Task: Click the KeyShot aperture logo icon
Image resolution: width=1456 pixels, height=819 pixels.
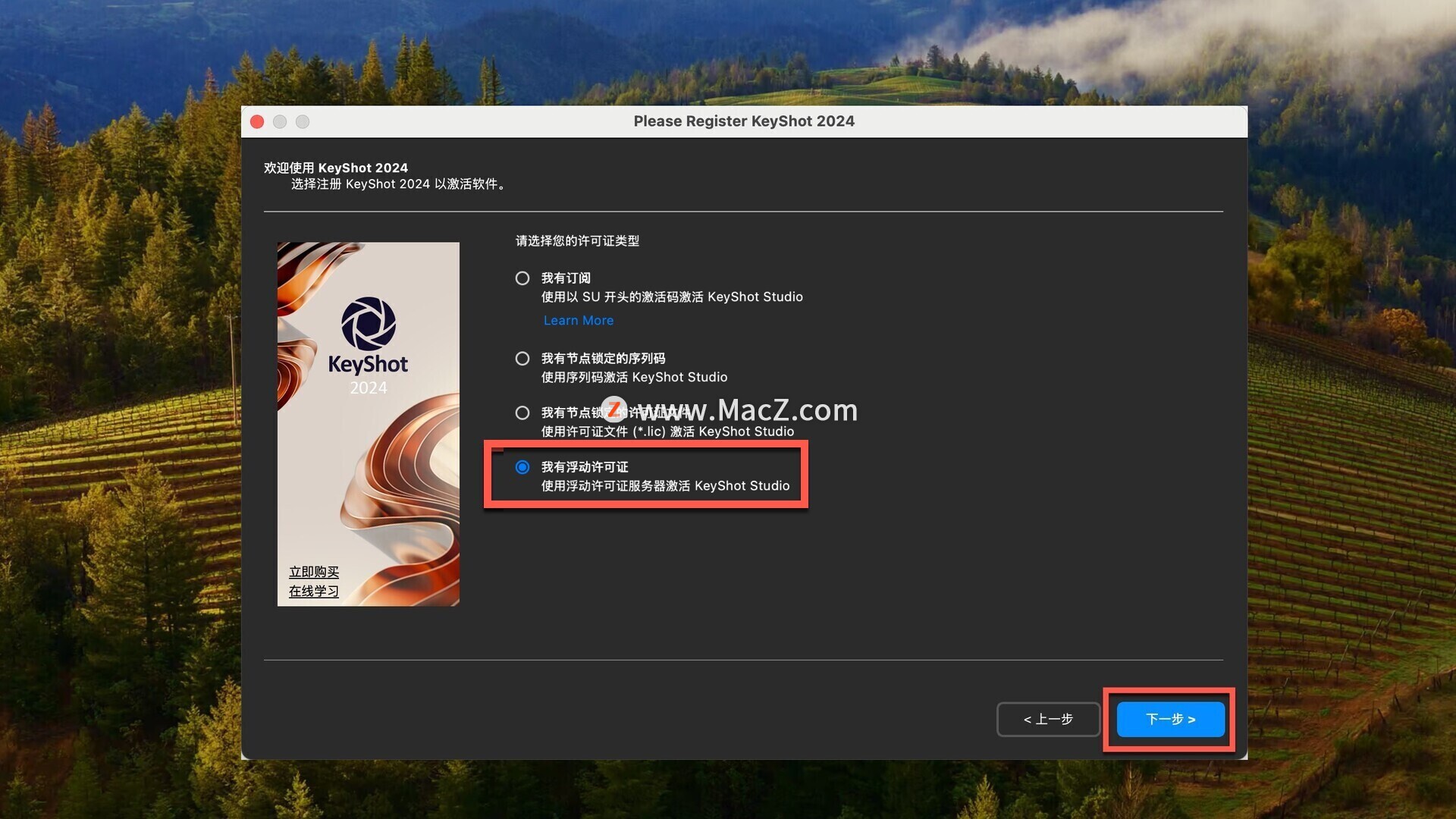Action: [x=369, y=324]
